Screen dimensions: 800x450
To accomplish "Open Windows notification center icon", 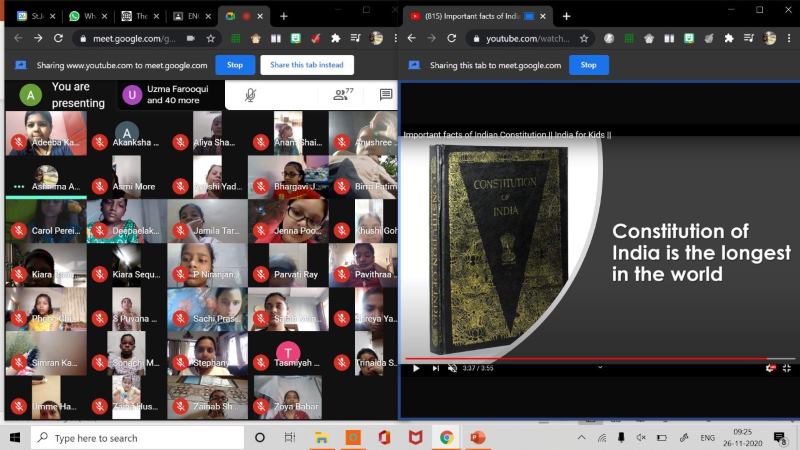I will click(x=779, y=438).
